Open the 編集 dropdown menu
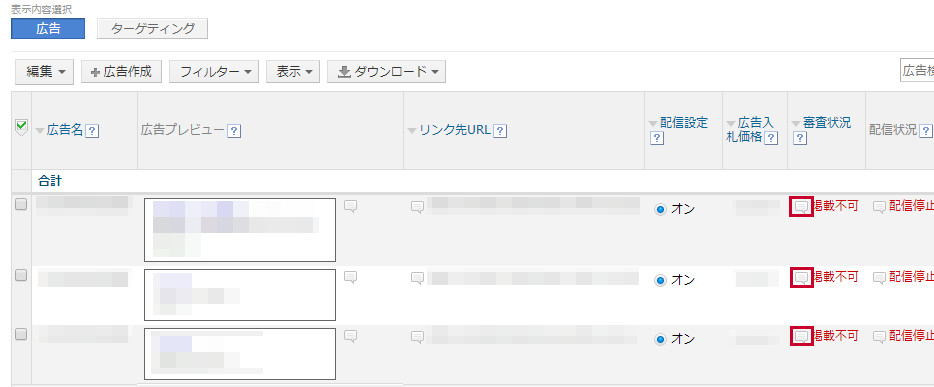The height and width of the screenshot is (387, 934). [x=45, y=71]
